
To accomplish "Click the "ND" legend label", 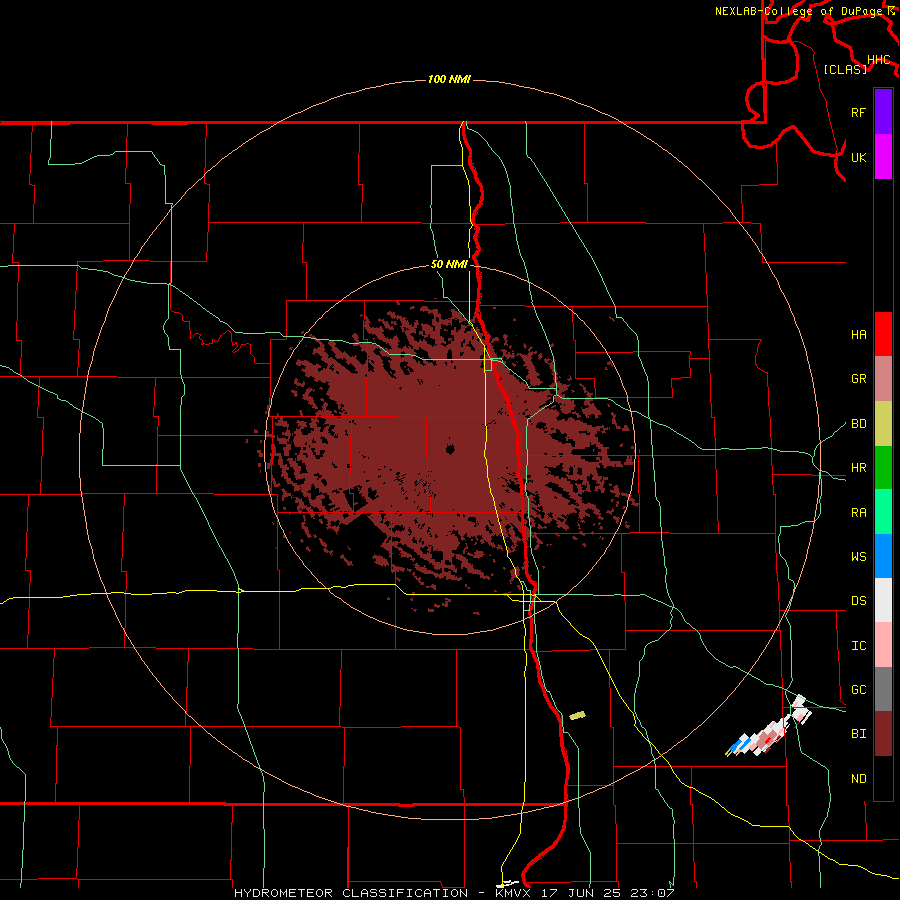I will pyautogui.click(x=858, y=779).
